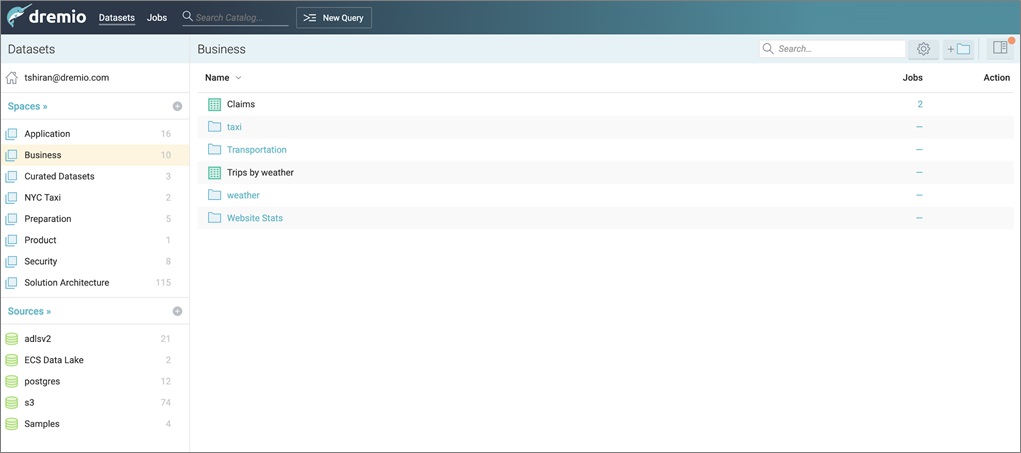Open the Transportation folder link
Viewport: 1021px width, 453px height.
[x=256, y=150]
